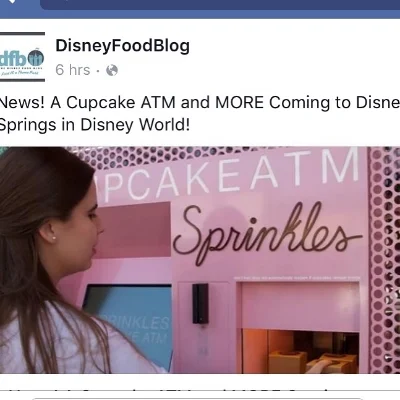Click the Facebook search bar at top

pyautogui.click(x=220, y=4)
